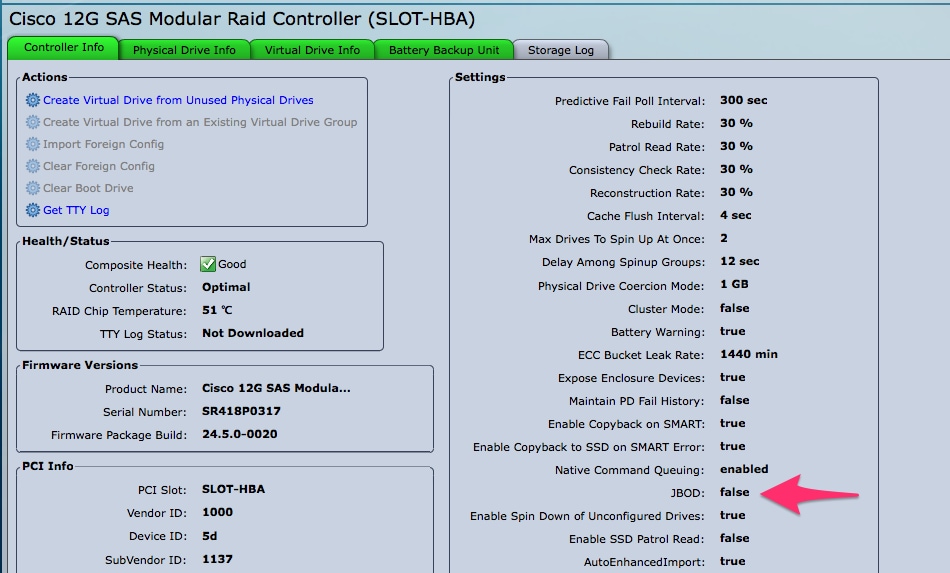This screenshot has width=950, height=573.
Task: Click the Clear Boot Drive link
Action: [x=88, y=188]
